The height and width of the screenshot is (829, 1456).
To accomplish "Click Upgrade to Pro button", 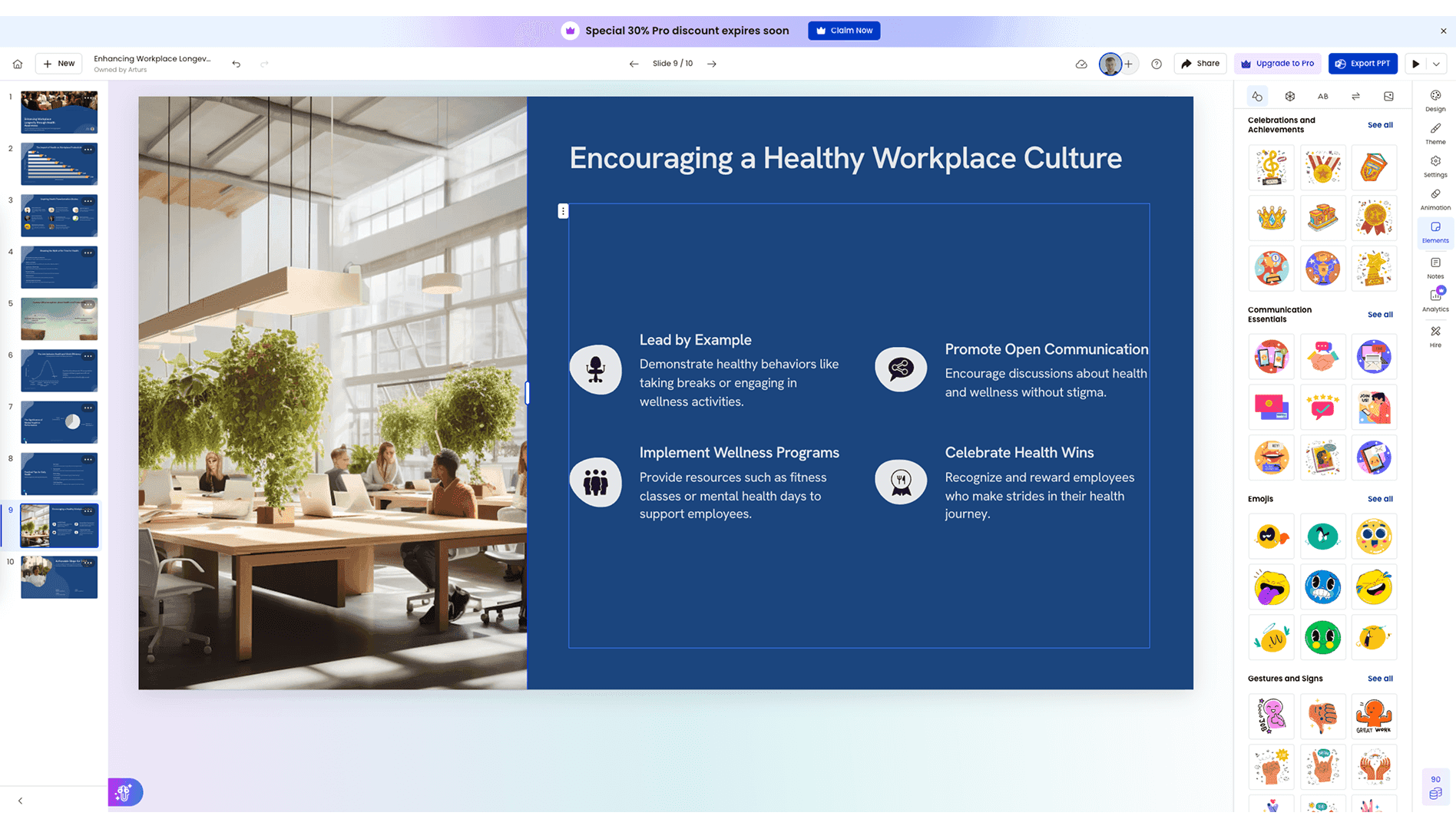I will tap(1279, 64).
